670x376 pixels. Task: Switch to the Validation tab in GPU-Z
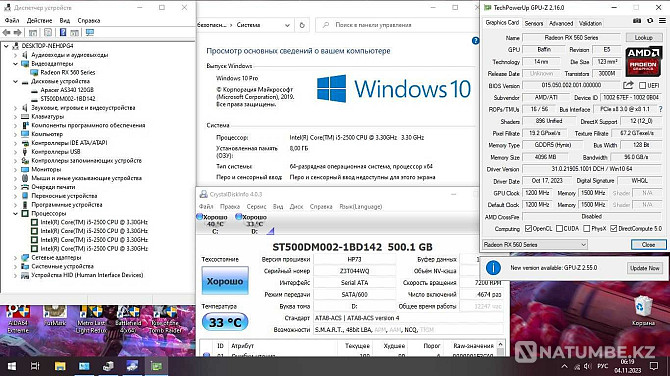pyautogui.click(x=590, y=23)
